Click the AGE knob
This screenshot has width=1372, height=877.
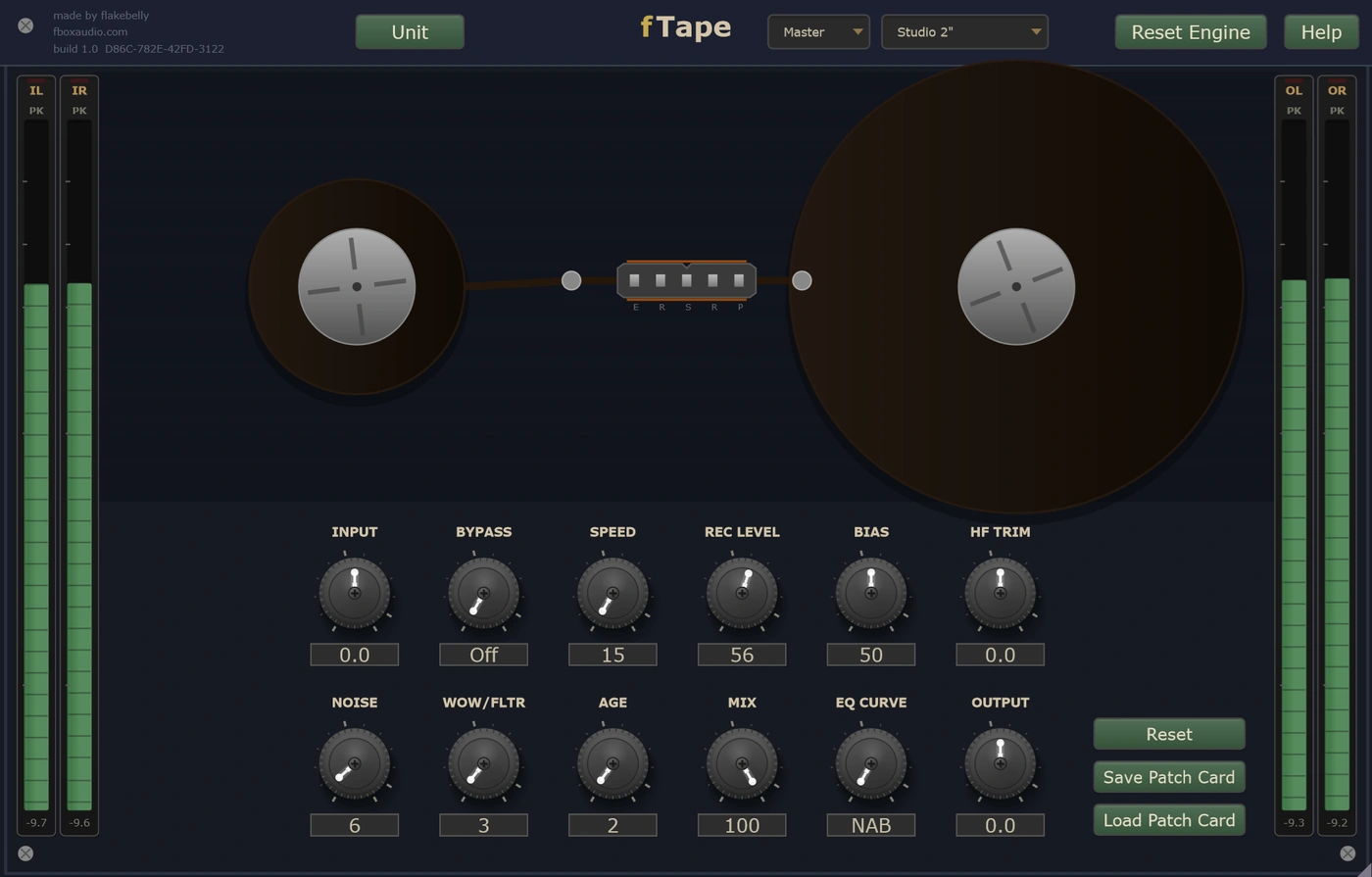click(612, 763)
